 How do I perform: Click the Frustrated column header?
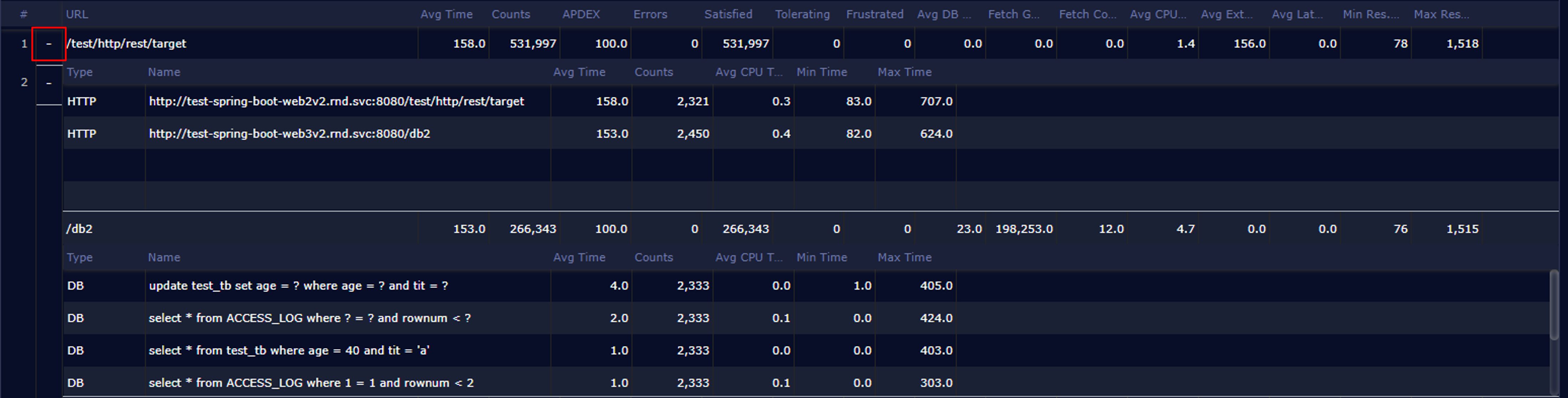[x=874, y=14]
